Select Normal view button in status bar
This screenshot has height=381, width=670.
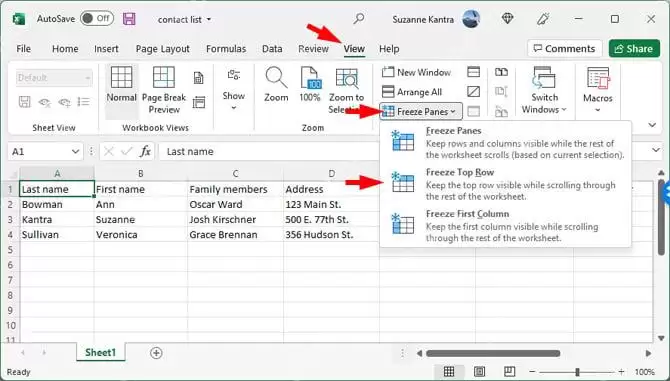(x=449, y=372)
